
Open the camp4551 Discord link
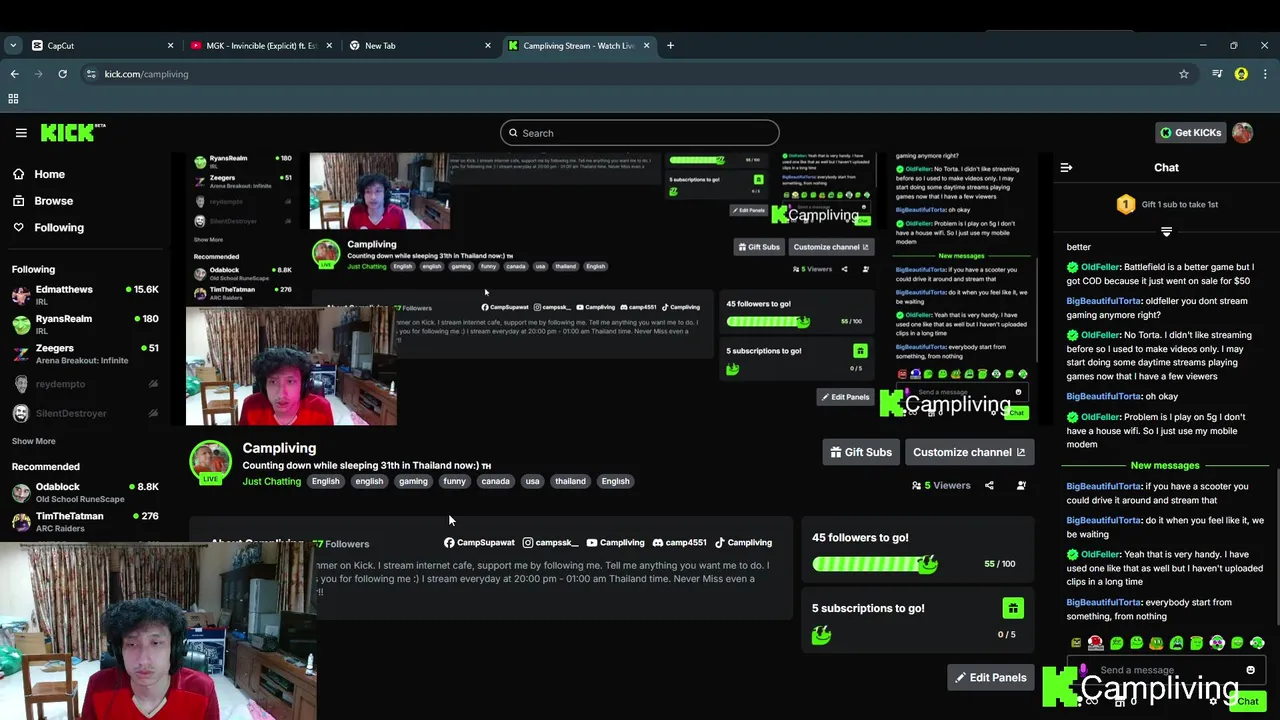[679, 542]
